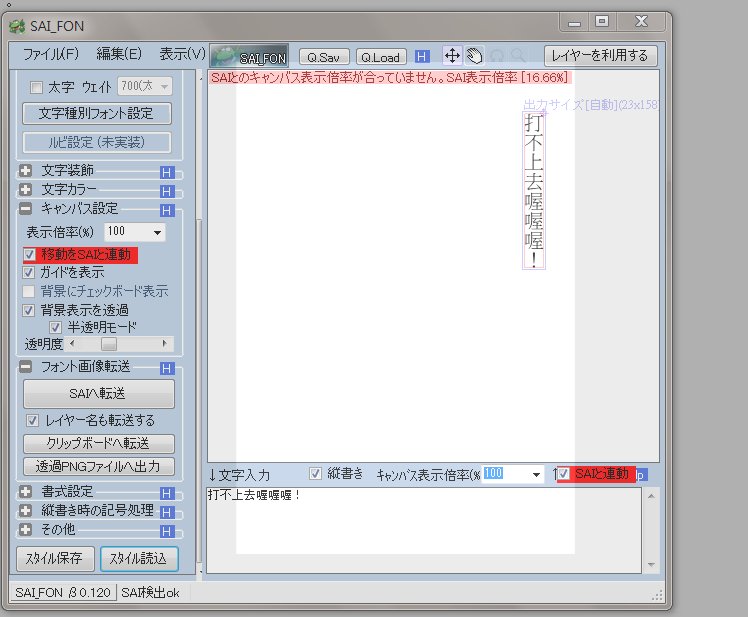Open the 表示(V) menu
748x617 pixels.
click(x=182, y=54)
